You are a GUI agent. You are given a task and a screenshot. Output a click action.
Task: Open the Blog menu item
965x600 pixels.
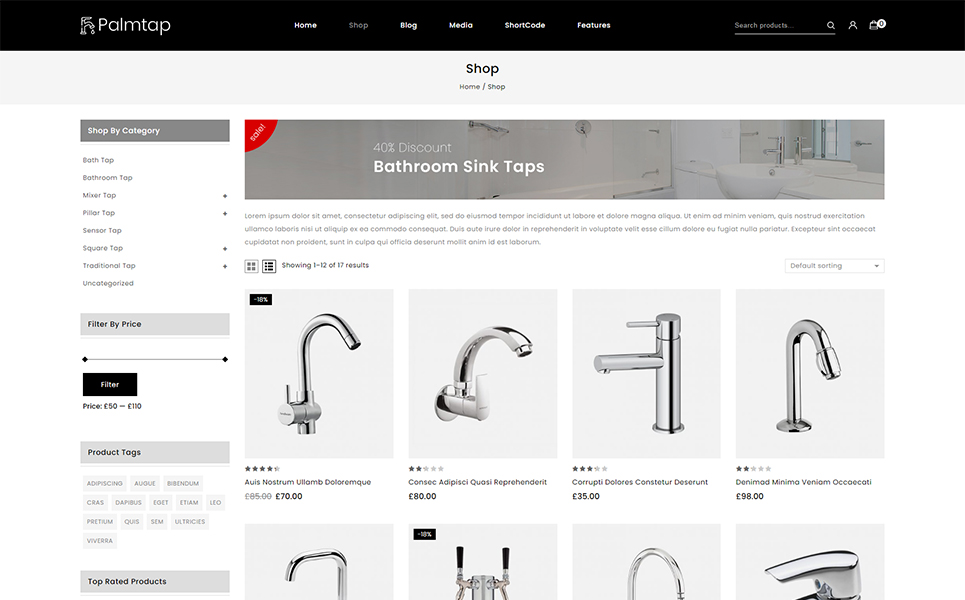pos(408,25)
